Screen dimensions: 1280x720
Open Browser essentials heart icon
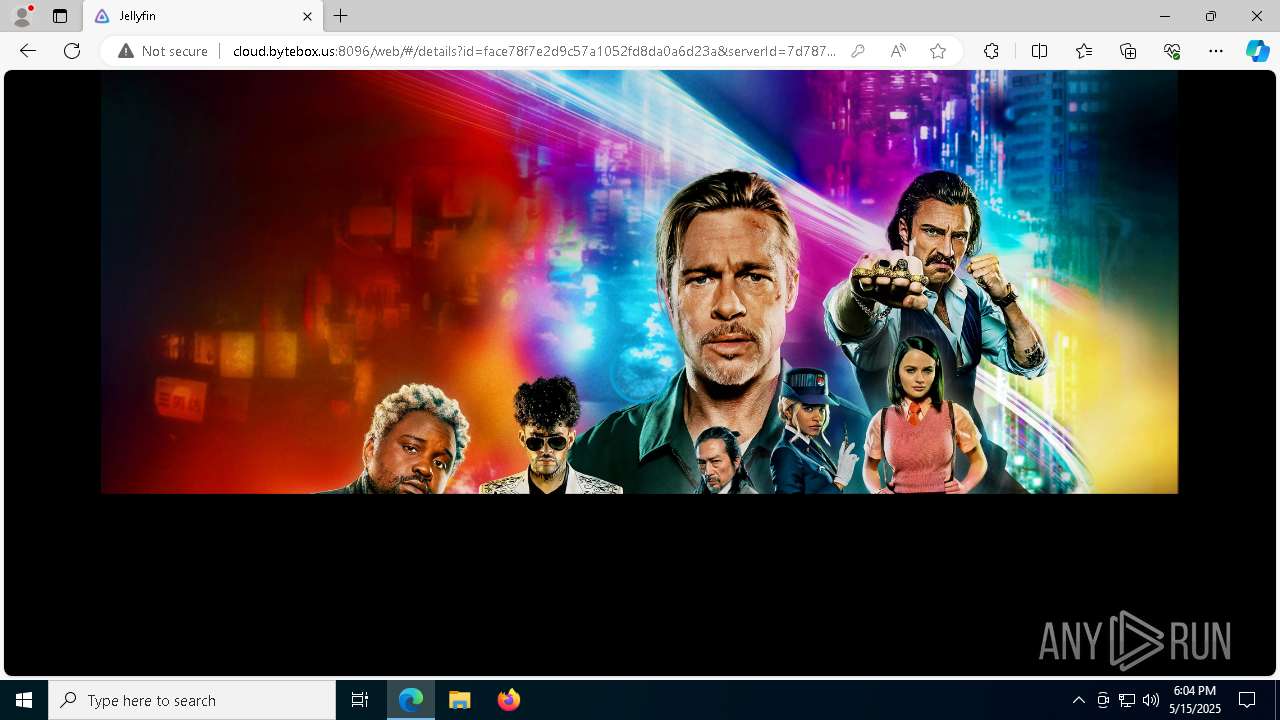[x=1172, y=51]
